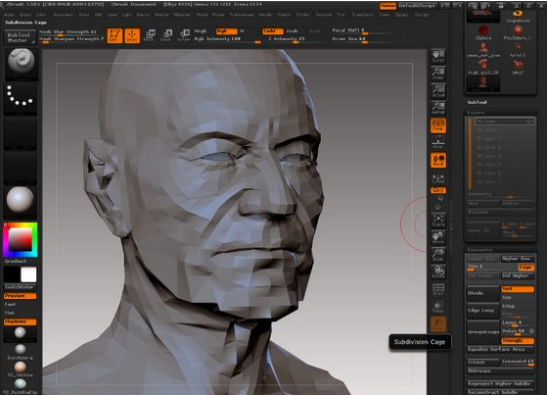The height and width of the screenshot is (395, 547).
Task: Activate the Edit mode button
Action: (x=114, y=36)
